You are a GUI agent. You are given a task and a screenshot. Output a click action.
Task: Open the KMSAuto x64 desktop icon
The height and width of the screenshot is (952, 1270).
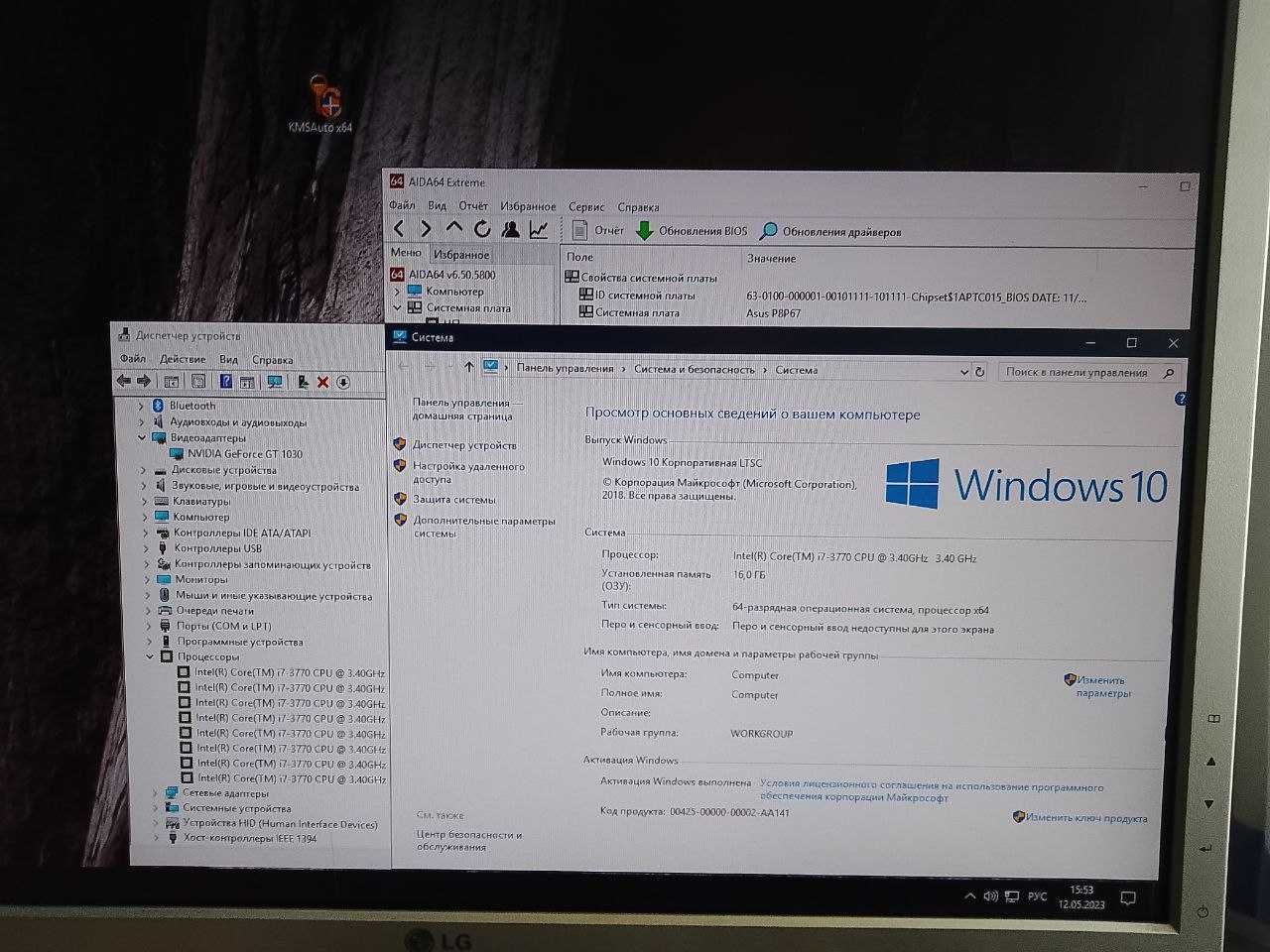(x=321, y=105)
